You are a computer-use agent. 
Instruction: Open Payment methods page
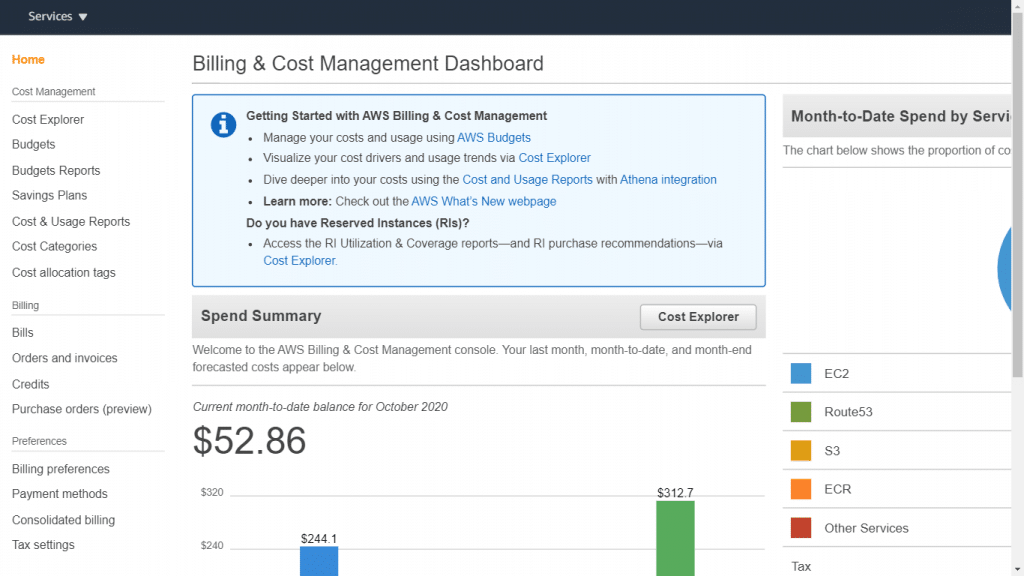[x=59, y=494]
